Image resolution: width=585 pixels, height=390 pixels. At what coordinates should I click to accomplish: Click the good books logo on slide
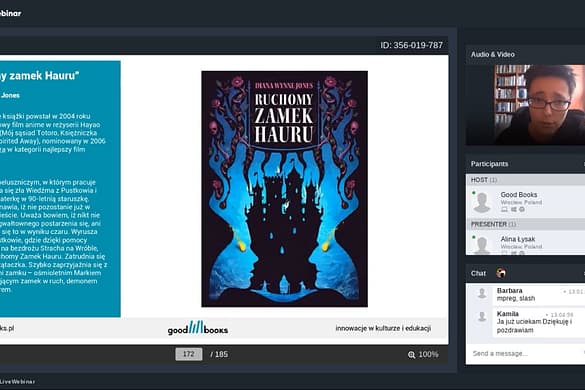[x=198, y=328]
